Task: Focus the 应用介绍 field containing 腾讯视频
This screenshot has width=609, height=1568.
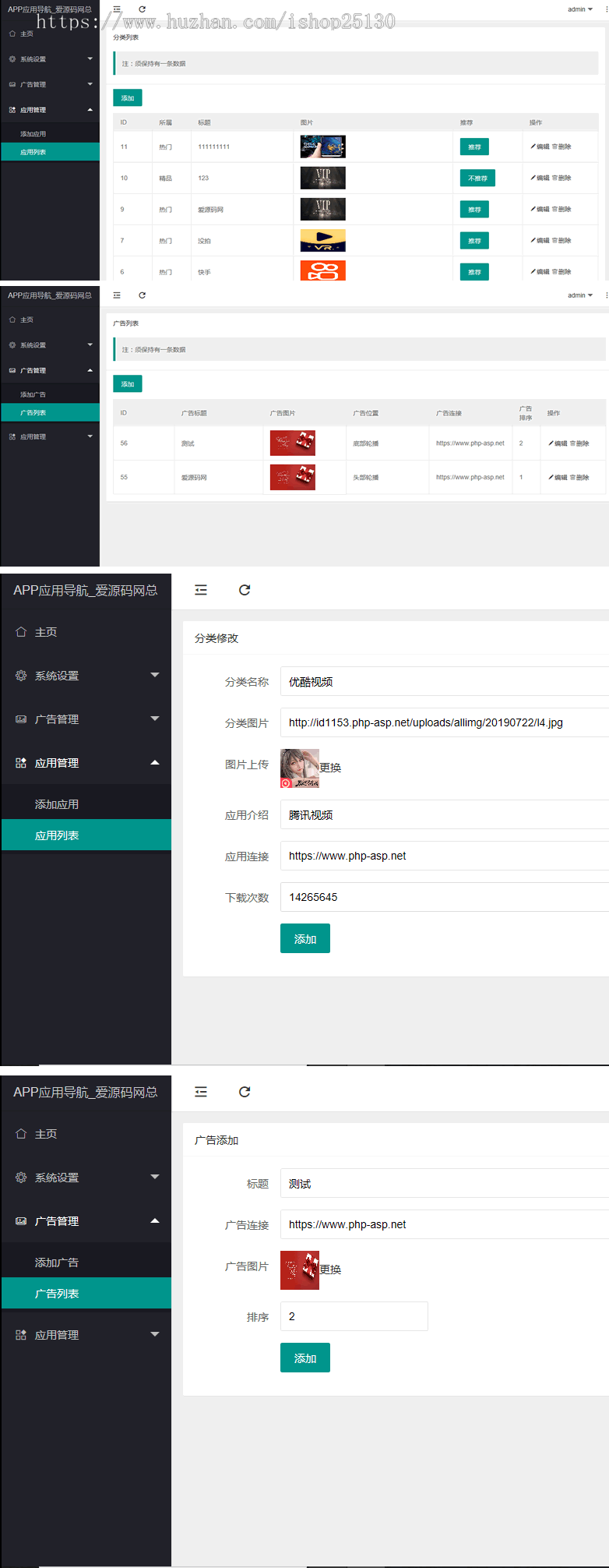Action: coord(445,815)
